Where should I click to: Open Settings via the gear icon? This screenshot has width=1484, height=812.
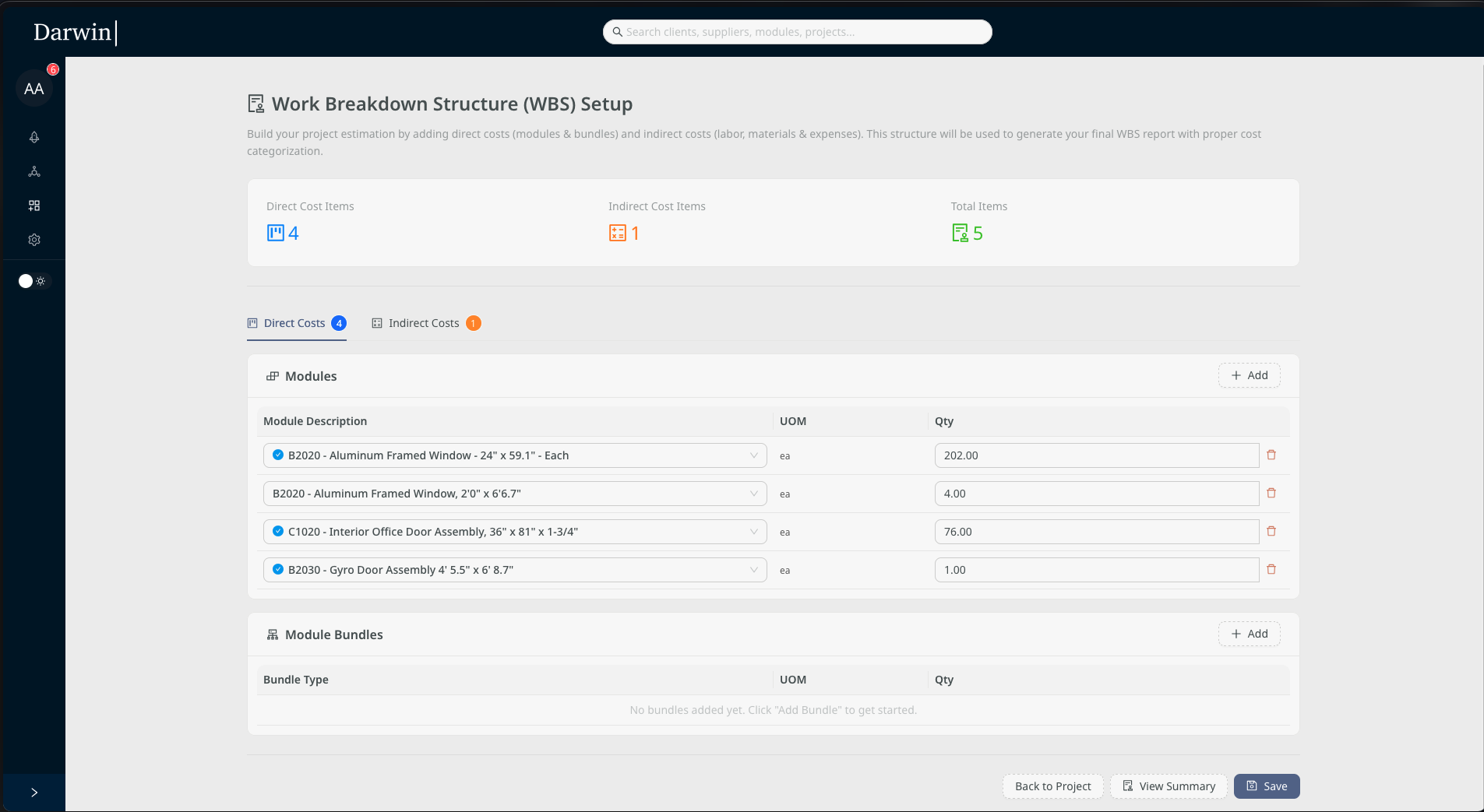[x=34, y=240]
